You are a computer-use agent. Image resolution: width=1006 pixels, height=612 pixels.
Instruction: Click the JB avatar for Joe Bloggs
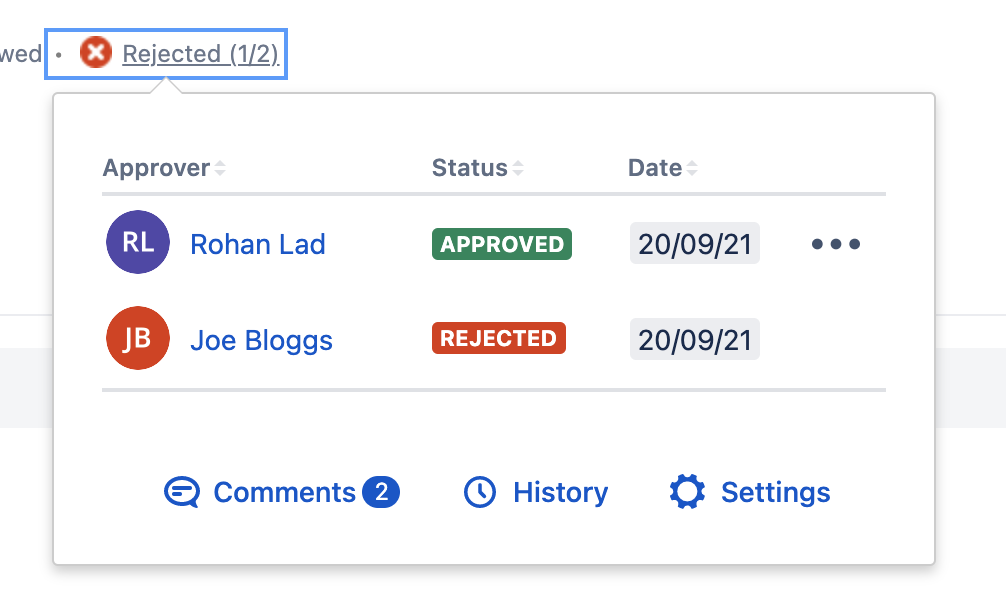coord(138,339)
